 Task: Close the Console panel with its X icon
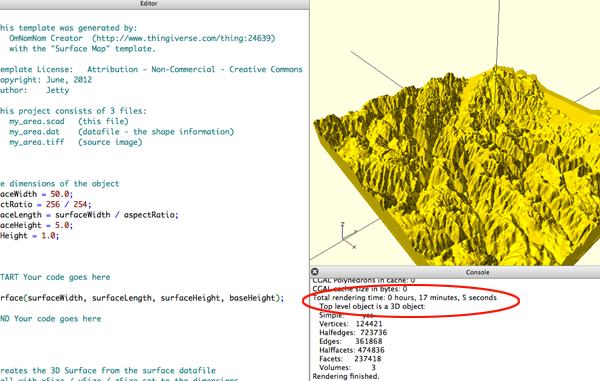[x=315, y=272]
